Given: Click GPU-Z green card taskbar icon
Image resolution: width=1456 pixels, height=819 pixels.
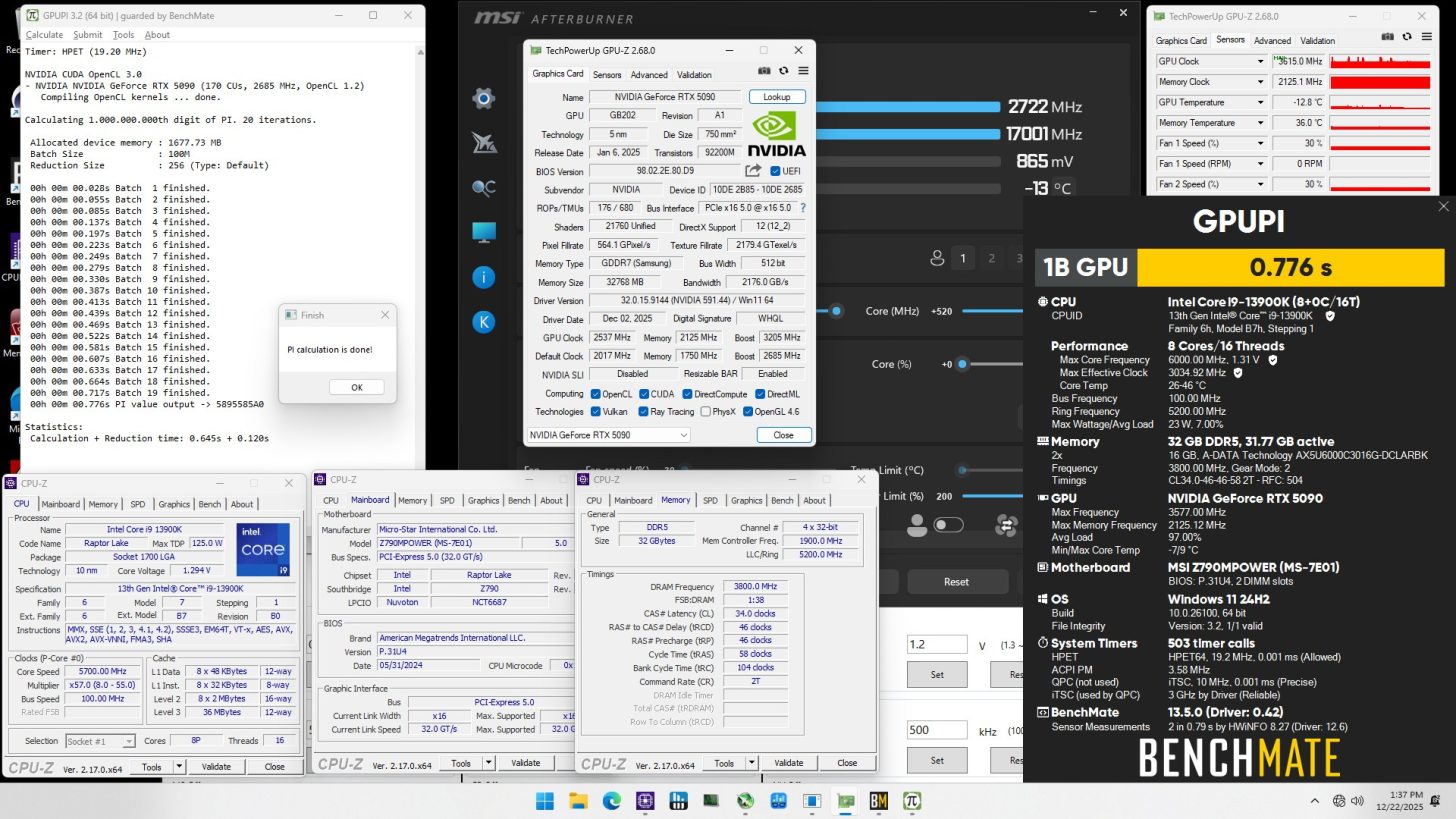Looking at the screenshot, I should pos(845,800).
